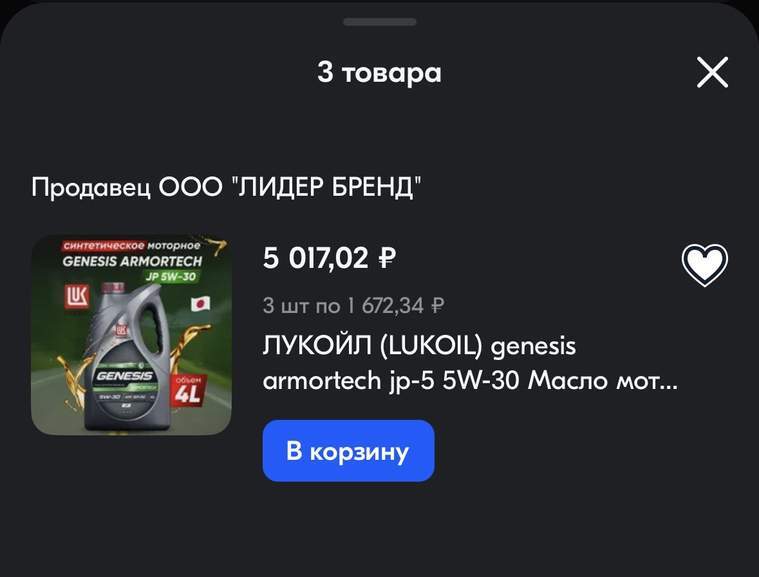This screenshot has height=577, width=759.
Task: Open the ЛУКОЙЛ (LUKOIL) genesis armortech product title
Action: pyautogui.click(x=470, y=363)
